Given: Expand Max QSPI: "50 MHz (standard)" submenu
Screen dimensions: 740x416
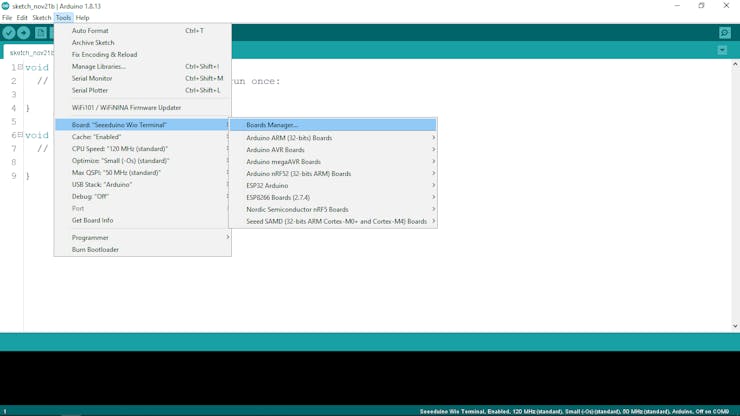Looking at the screenshot, I should pyautogui.click(x=143, y=173).
